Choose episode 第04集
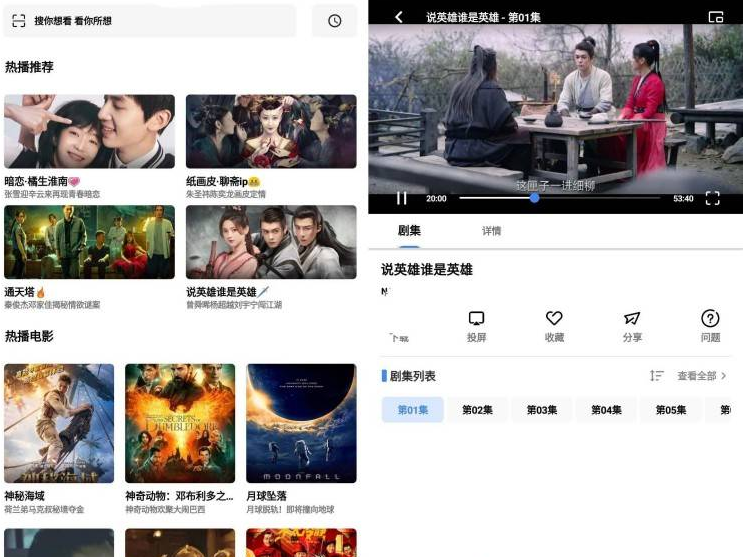This screenshot has height=557, width=744. [606, 410]
